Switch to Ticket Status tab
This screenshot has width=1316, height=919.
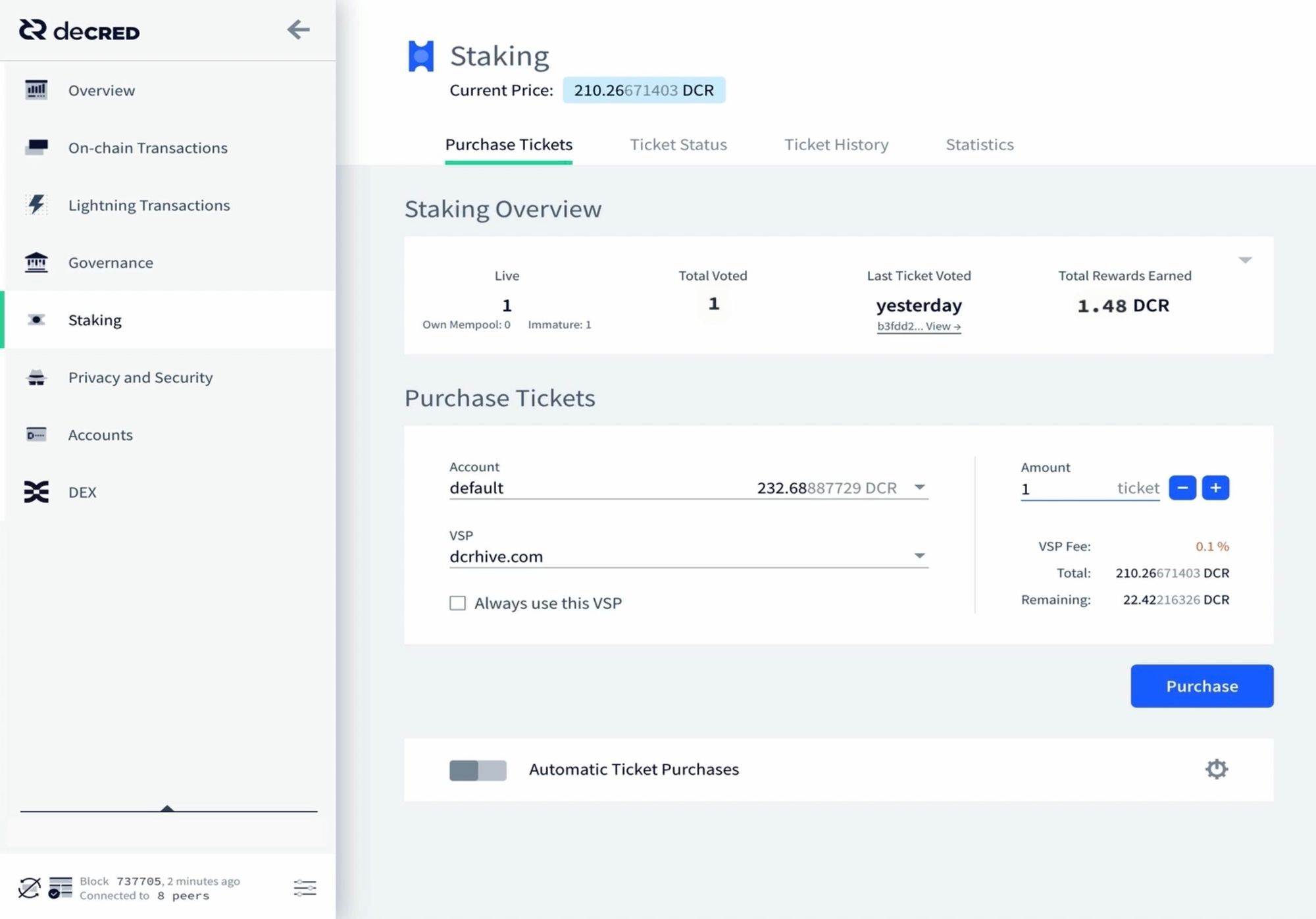(x=678, y=145)
